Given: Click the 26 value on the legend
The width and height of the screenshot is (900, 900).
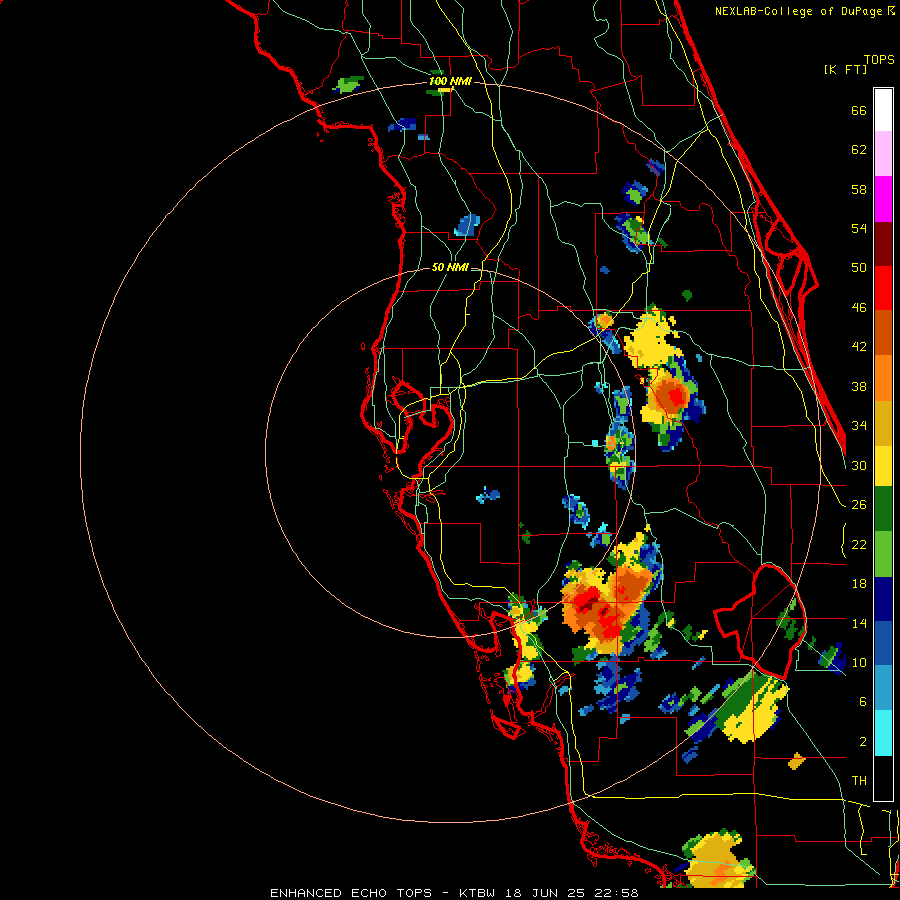Looking at the screenshot, I should coord(859,505).
